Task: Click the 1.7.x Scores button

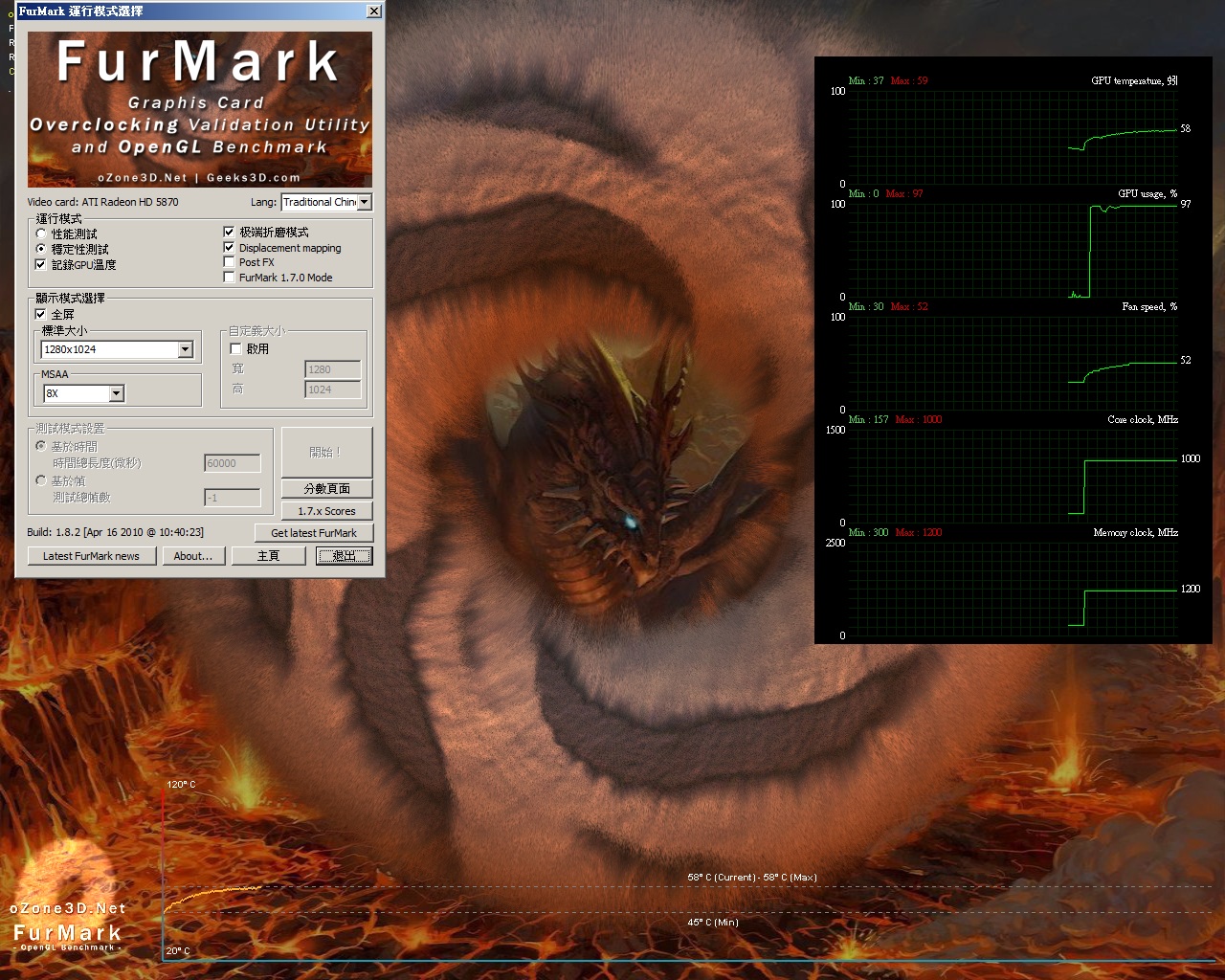Action: coord(326,511)
